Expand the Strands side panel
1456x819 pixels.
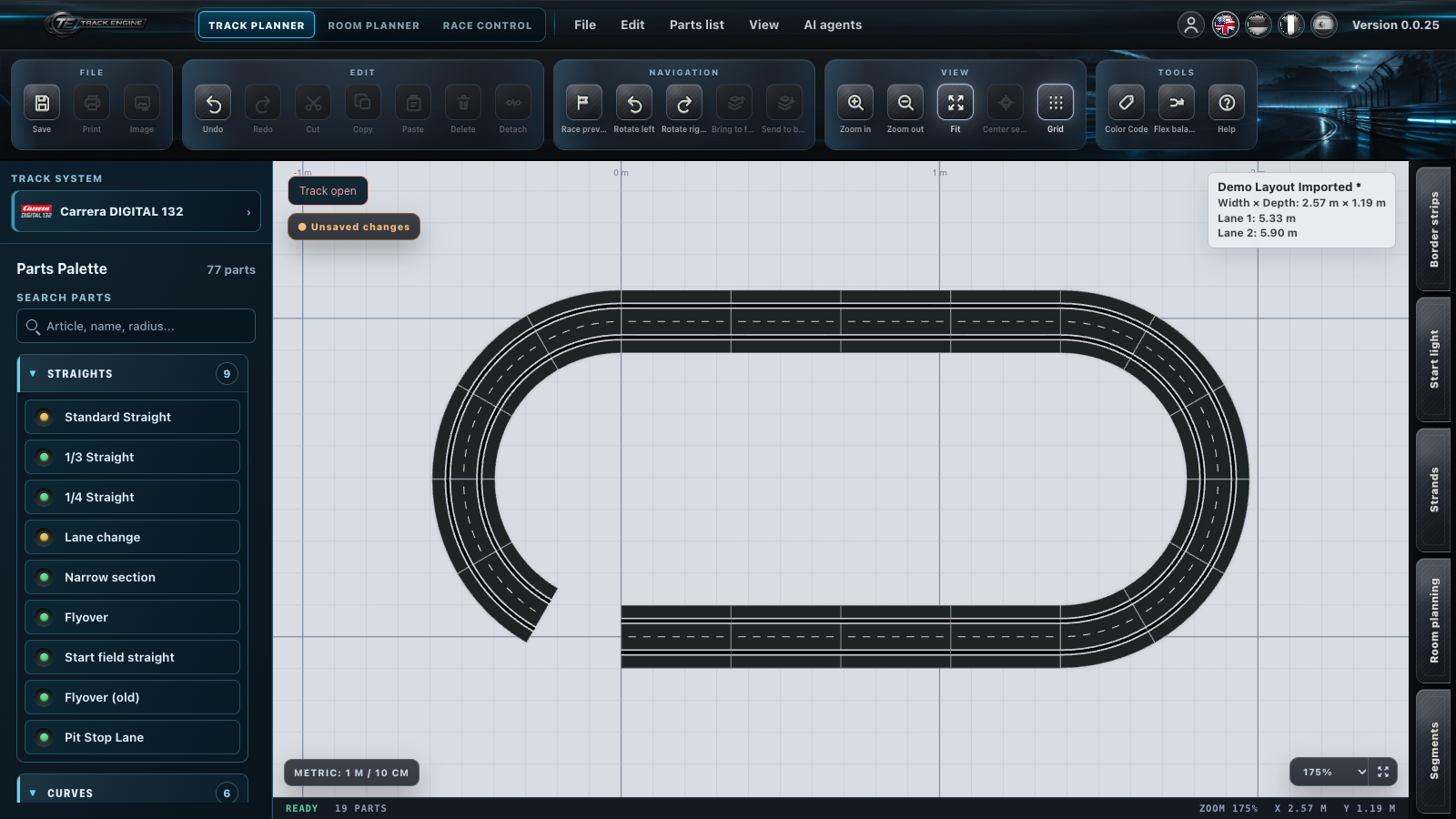click(x=1434, y=490)
